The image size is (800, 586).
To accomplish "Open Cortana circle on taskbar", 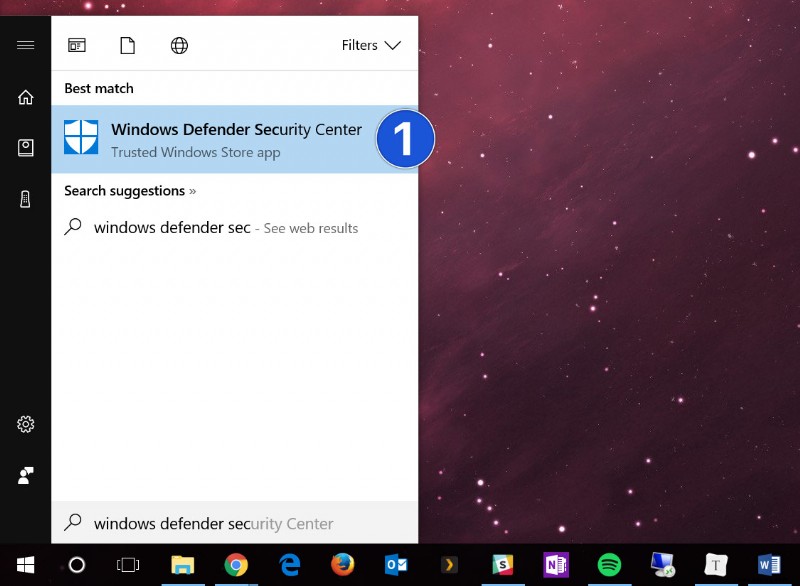I will [x=77, y=565].
